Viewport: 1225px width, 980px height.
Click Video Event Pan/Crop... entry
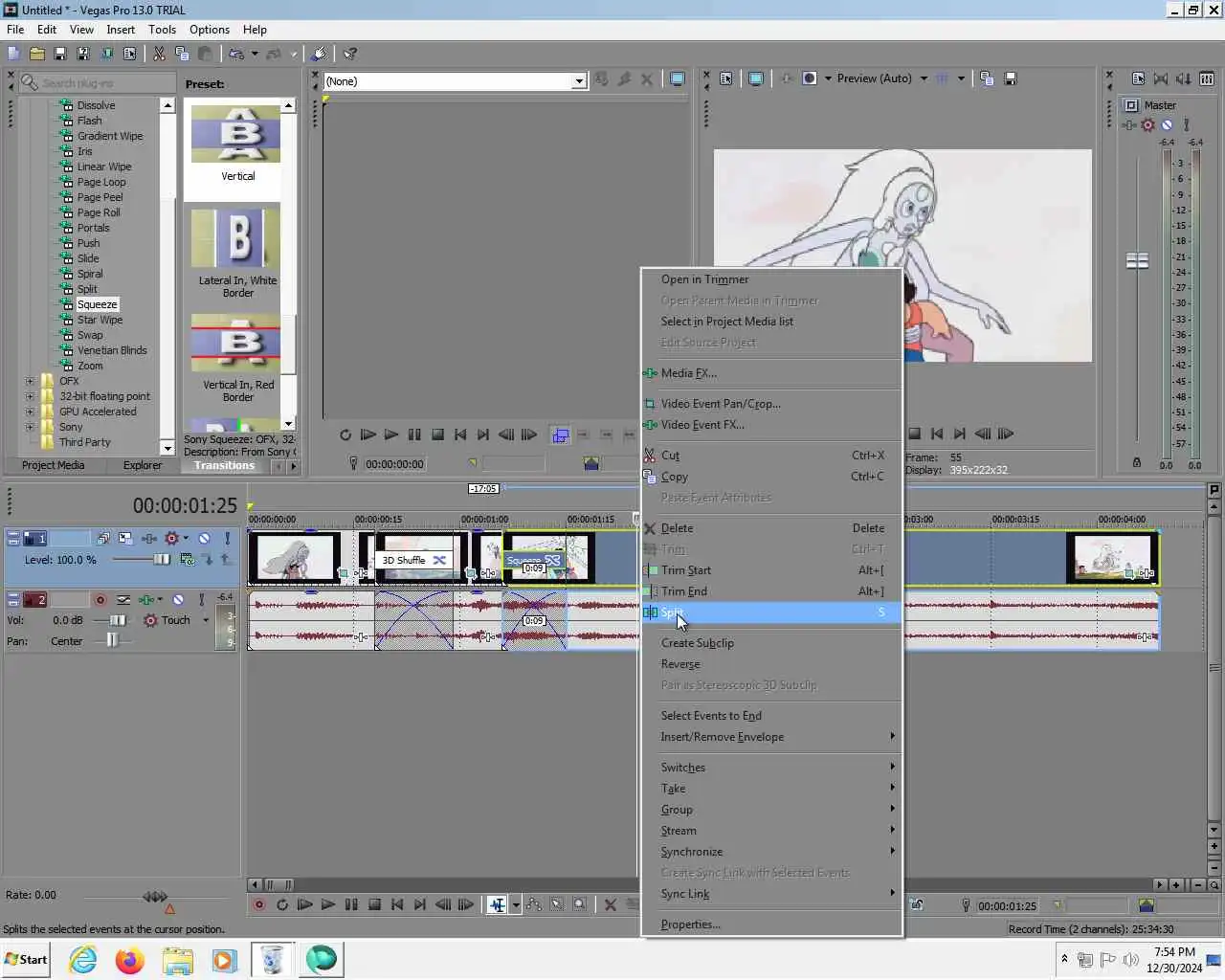(771, 404)
